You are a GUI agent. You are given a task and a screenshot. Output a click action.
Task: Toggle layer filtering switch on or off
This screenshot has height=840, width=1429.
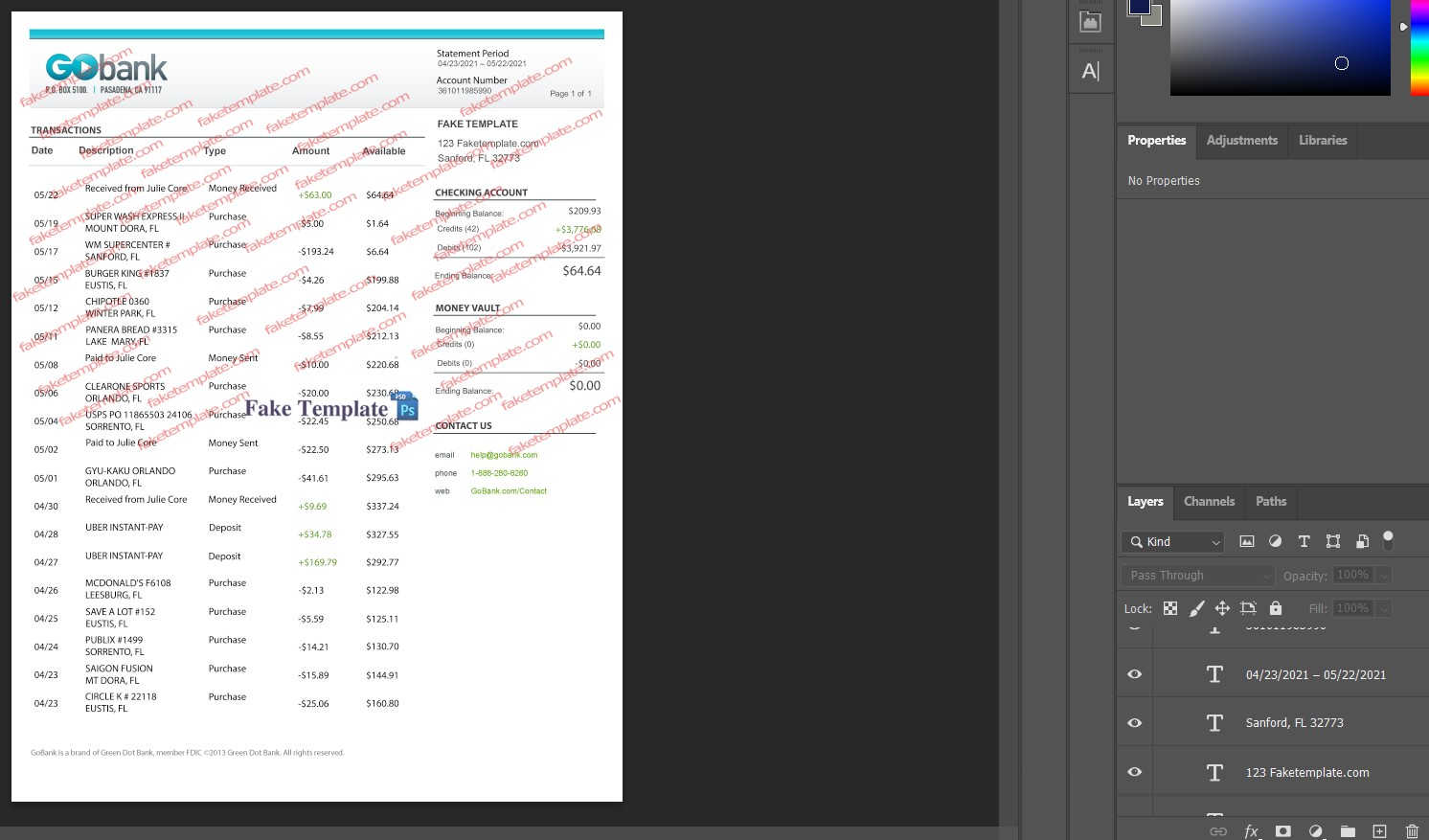pyautogui.click(x=1388, y=539)
